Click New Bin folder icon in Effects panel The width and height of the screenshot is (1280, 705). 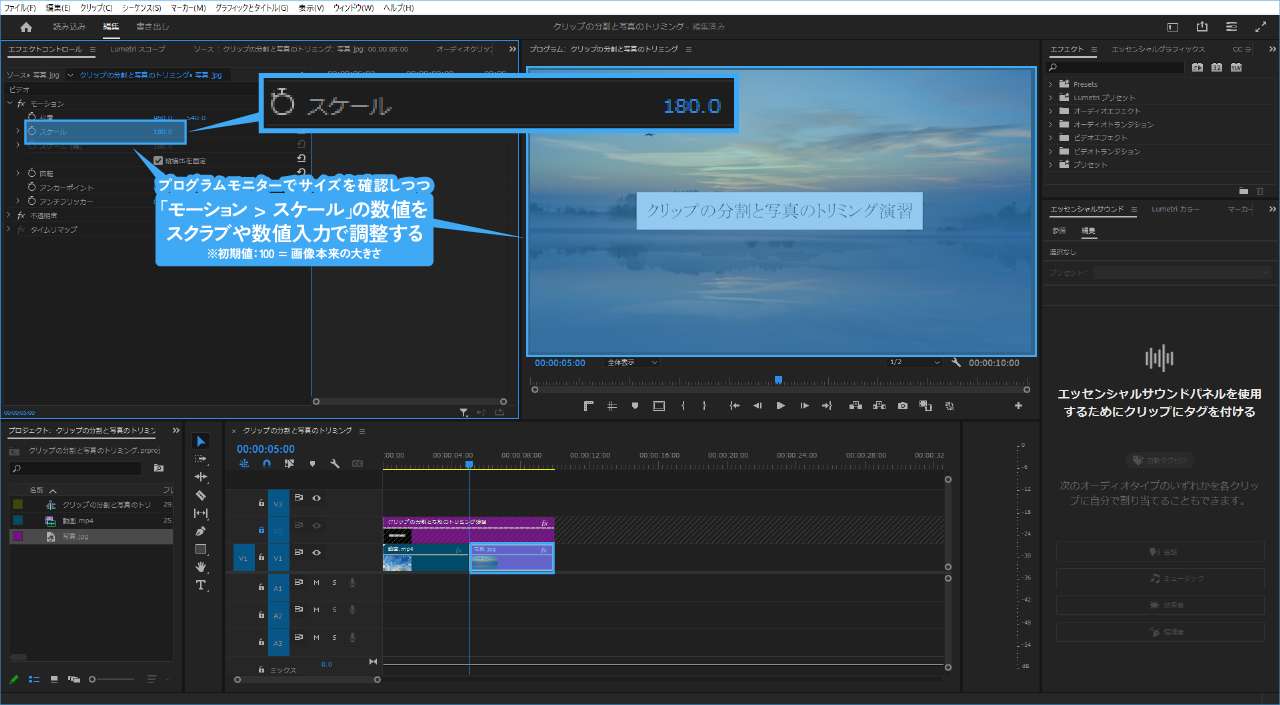(1244, 190)
